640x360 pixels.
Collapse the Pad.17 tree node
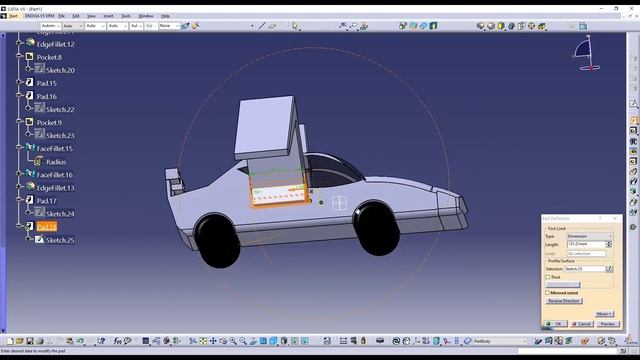pos(19,200)
